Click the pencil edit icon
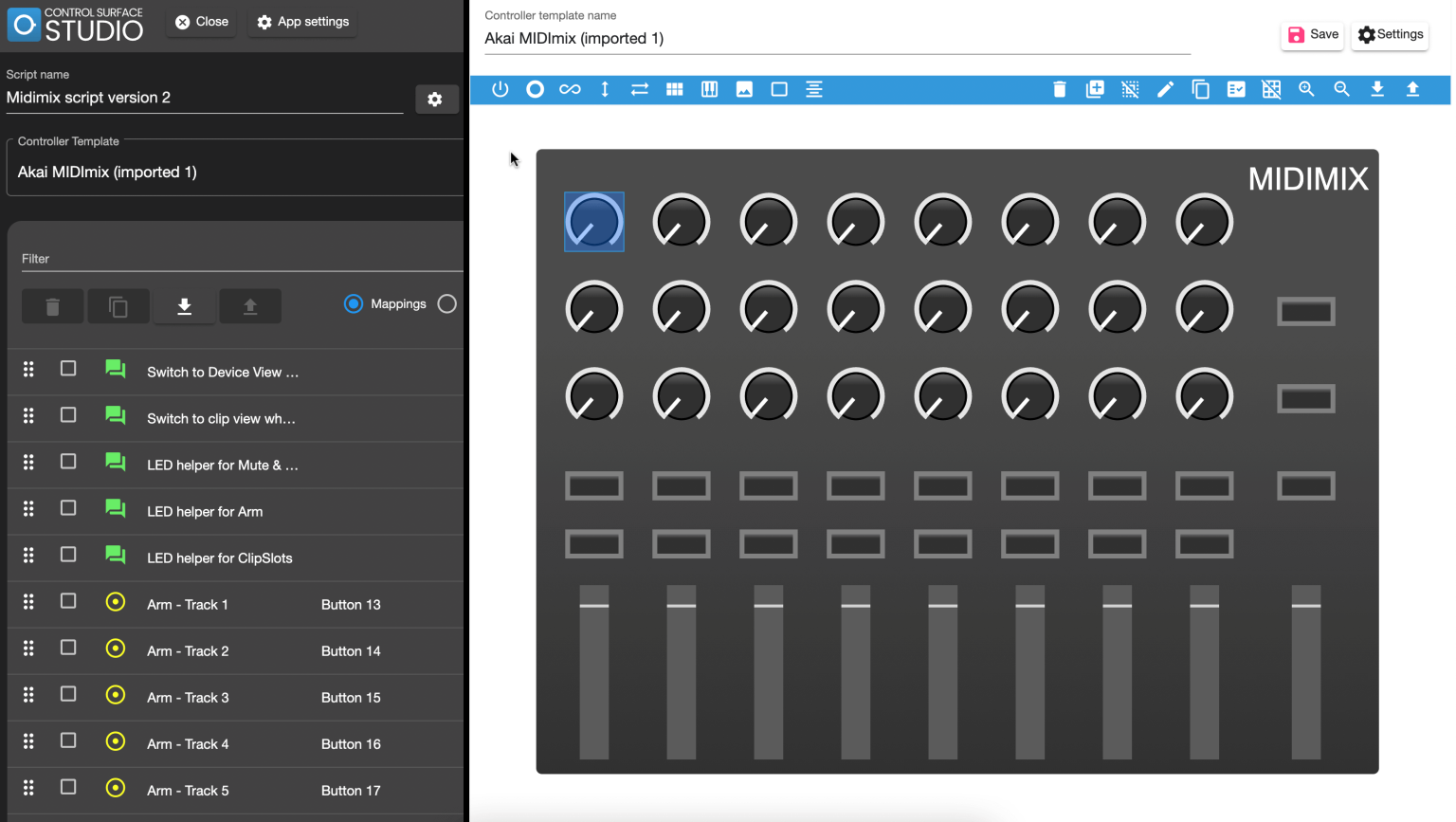 pos(1165,89)
